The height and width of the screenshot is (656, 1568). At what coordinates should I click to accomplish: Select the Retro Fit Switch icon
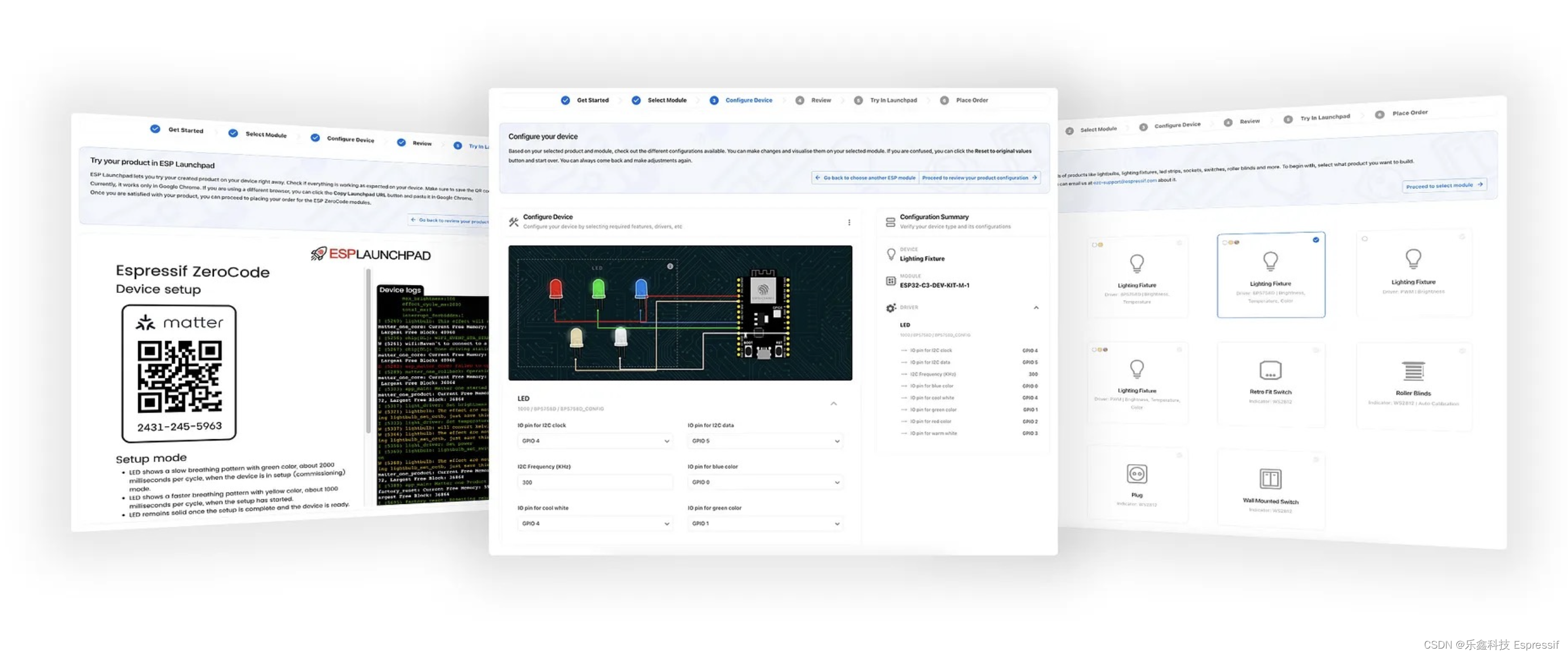[1270, 370]
